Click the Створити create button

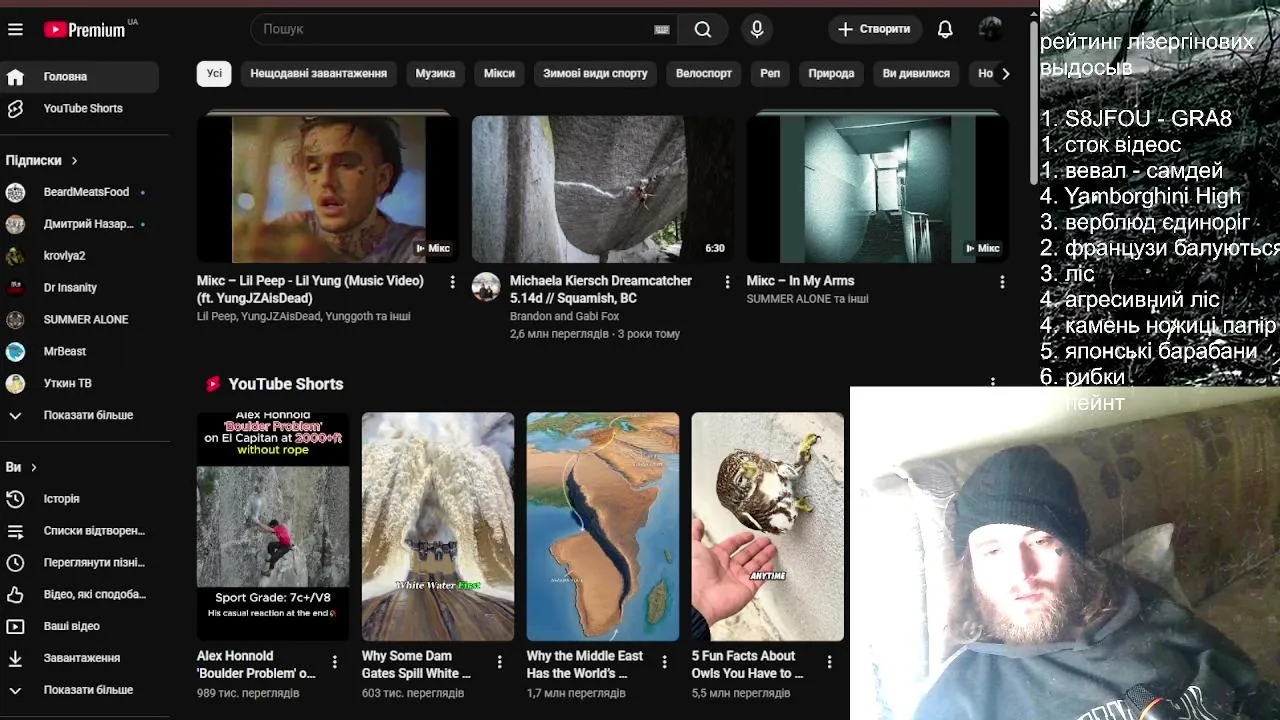pos(874,29)
